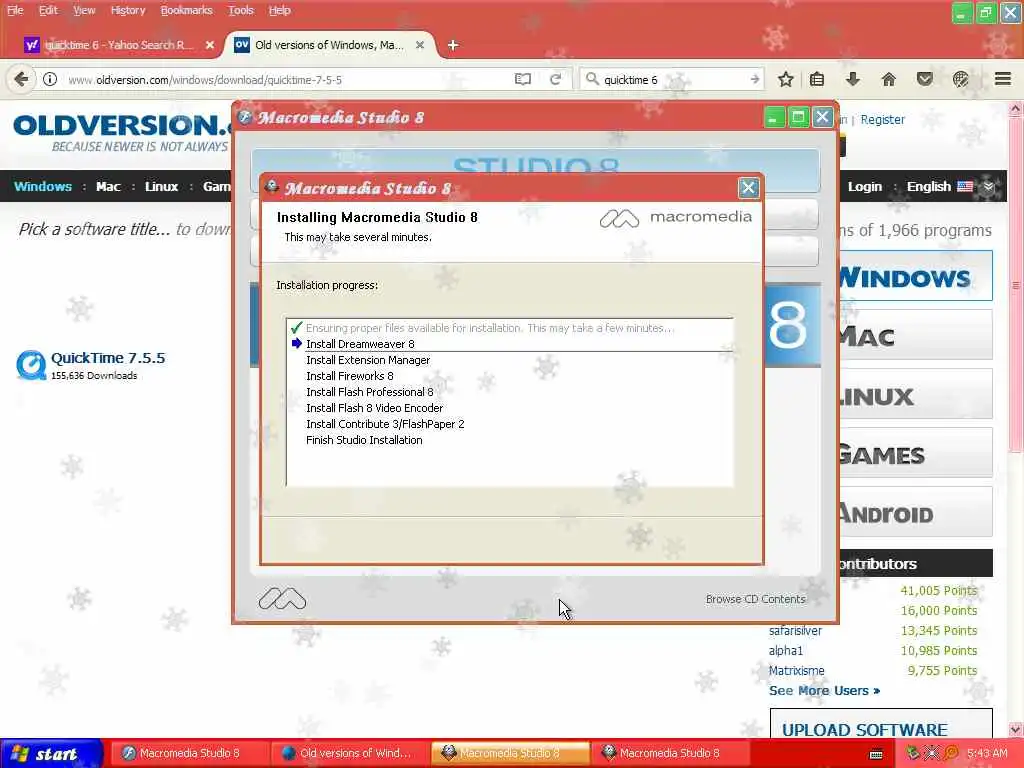The width and height of the screenshot is (1024, 768).
Task: Click the US flag language icon
Action: point(965,186)
